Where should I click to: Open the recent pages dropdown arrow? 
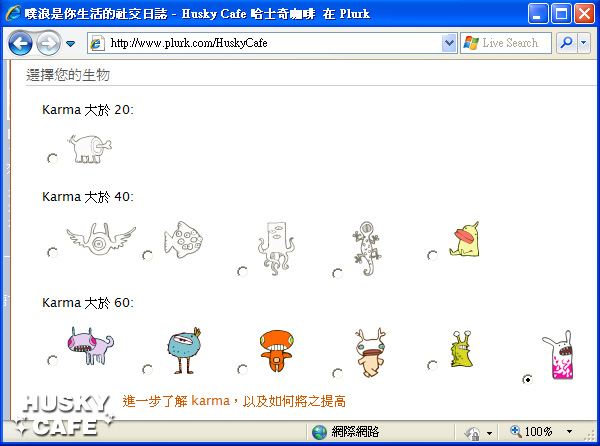70,44
